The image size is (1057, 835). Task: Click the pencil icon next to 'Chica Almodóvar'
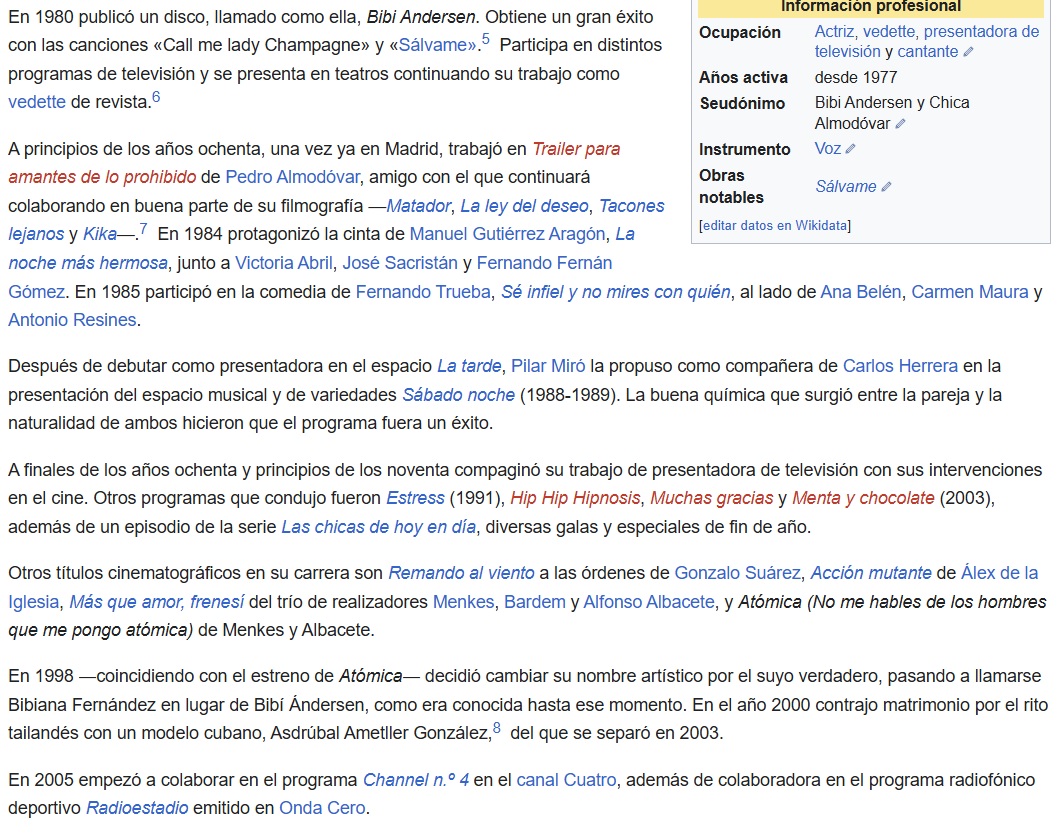(x=900, y=124)
